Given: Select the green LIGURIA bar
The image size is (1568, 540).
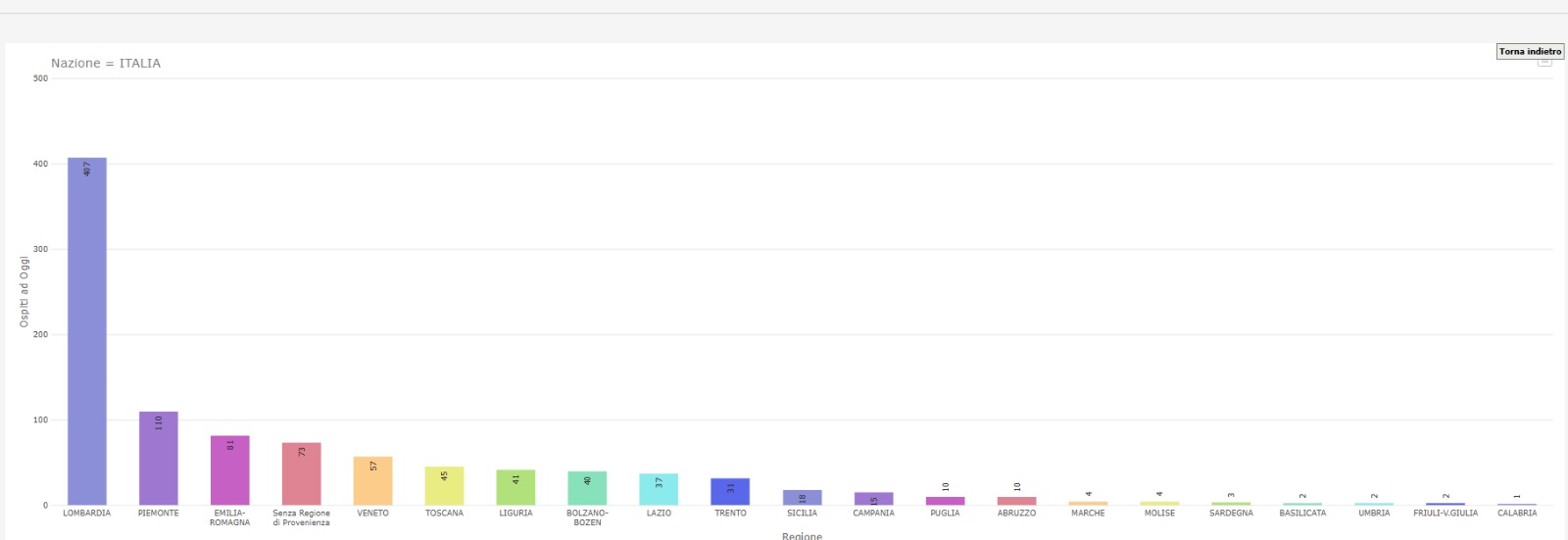Looking at the screenshot, I should coord(515,487).
